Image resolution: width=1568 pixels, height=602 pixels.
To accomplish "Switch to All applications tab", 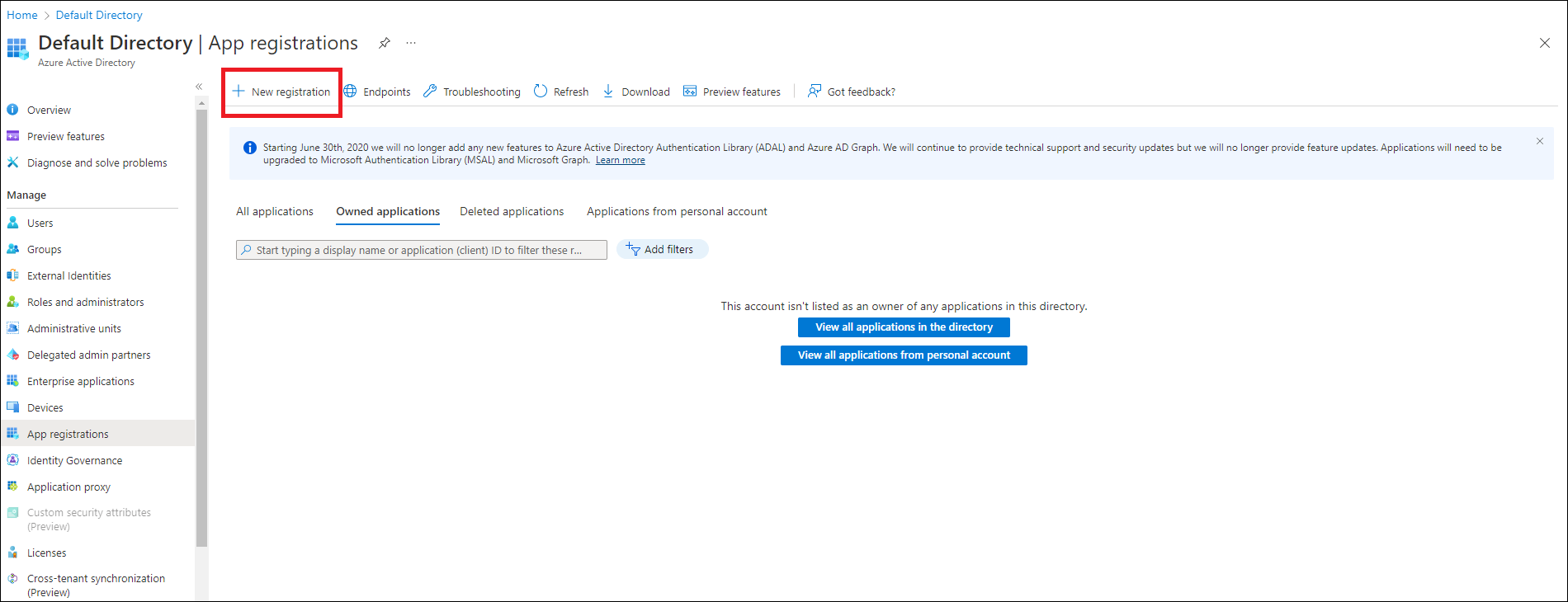I will click(x=275, y=212).
